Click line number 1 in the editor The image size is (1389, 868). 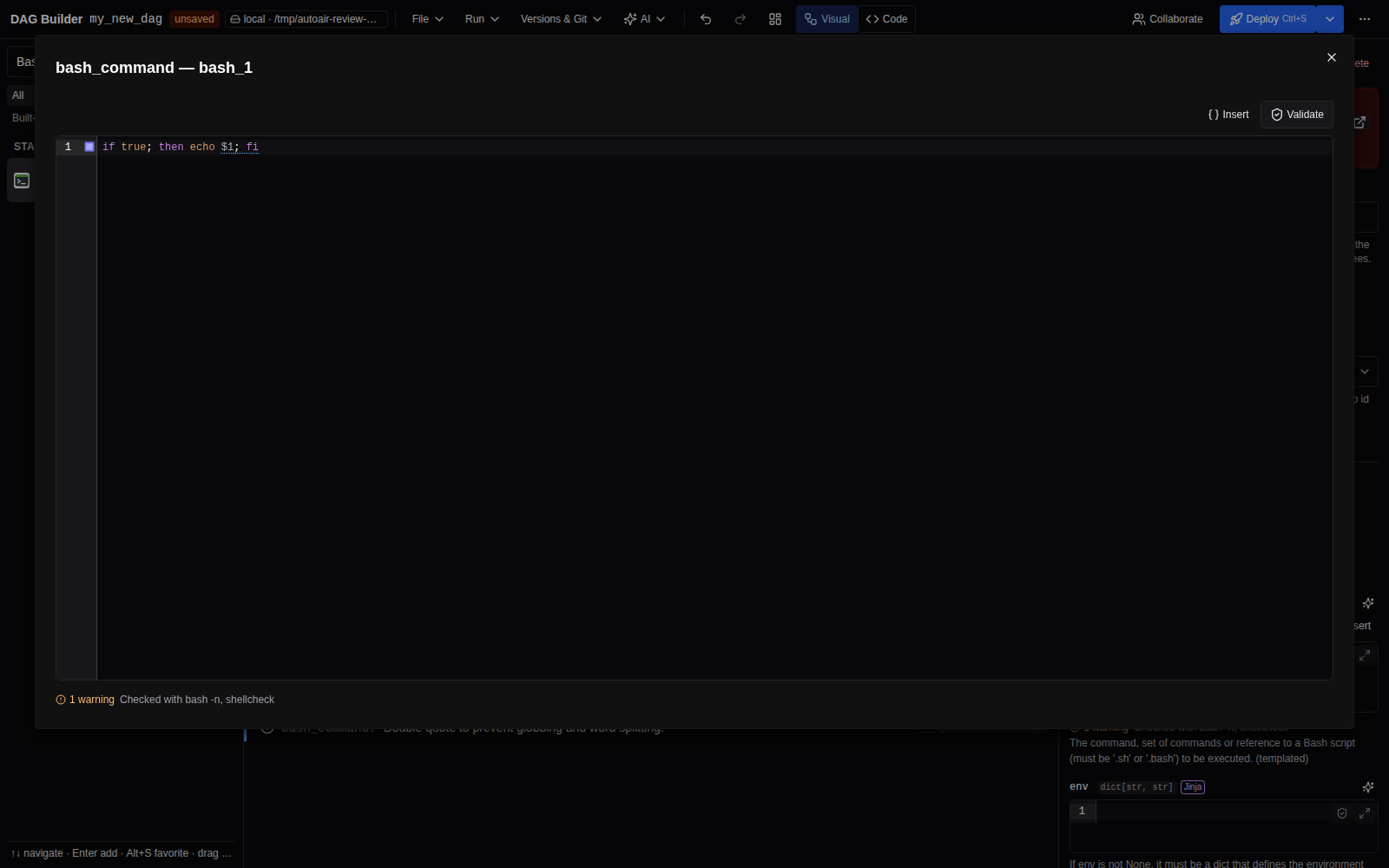click(68, 147)
